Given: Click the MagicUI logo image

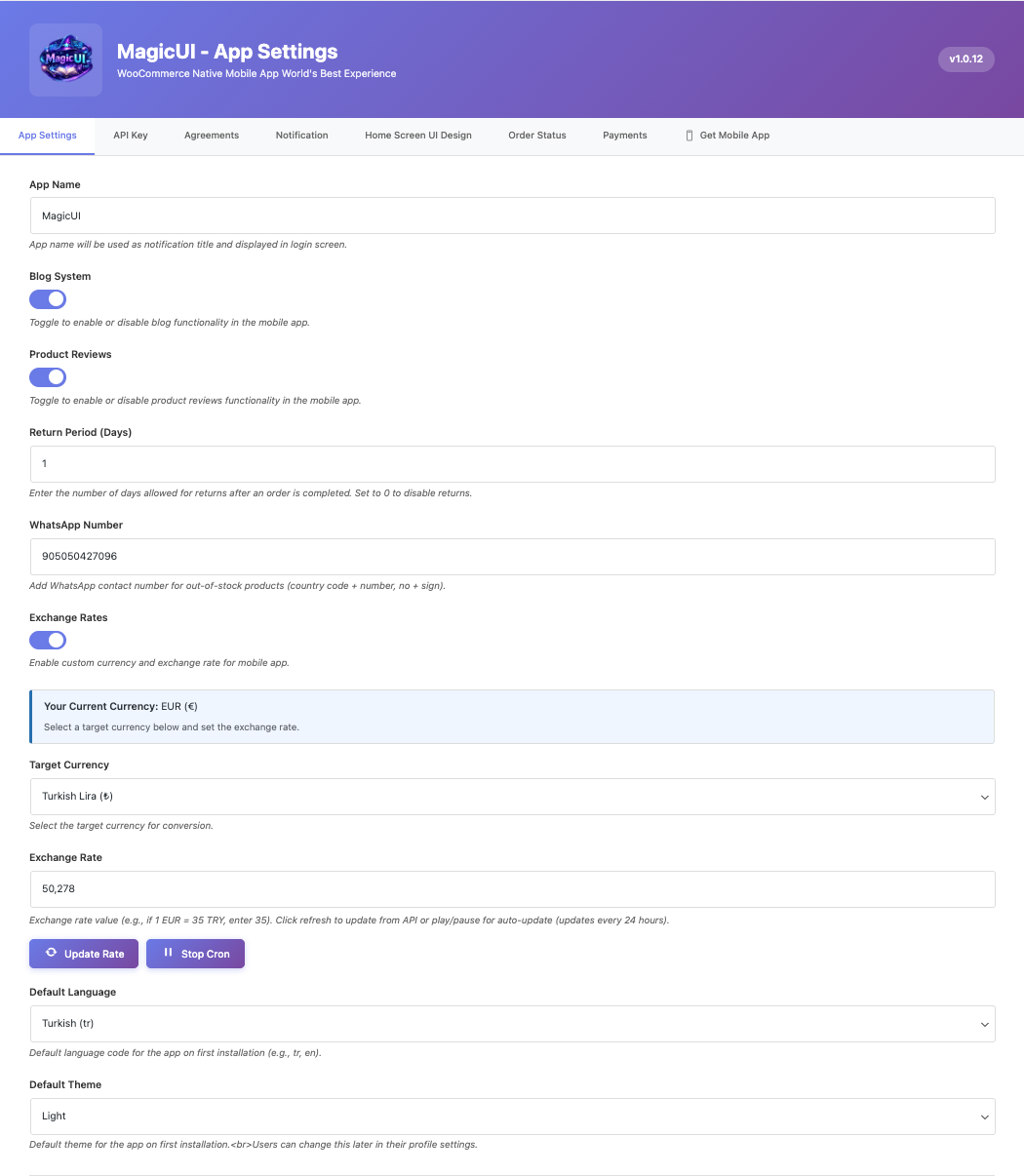Looking at the screenshot, I should click(65, 59).
